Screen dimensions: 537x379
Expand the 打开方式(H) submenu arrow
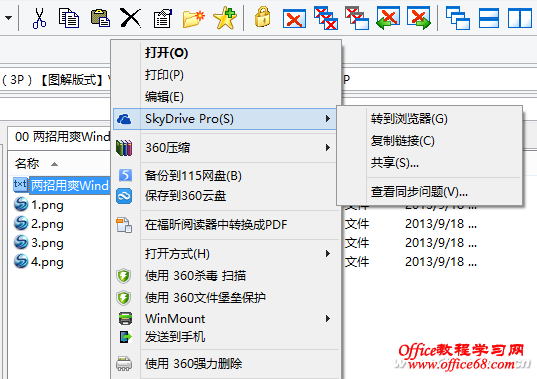point(328,254)
